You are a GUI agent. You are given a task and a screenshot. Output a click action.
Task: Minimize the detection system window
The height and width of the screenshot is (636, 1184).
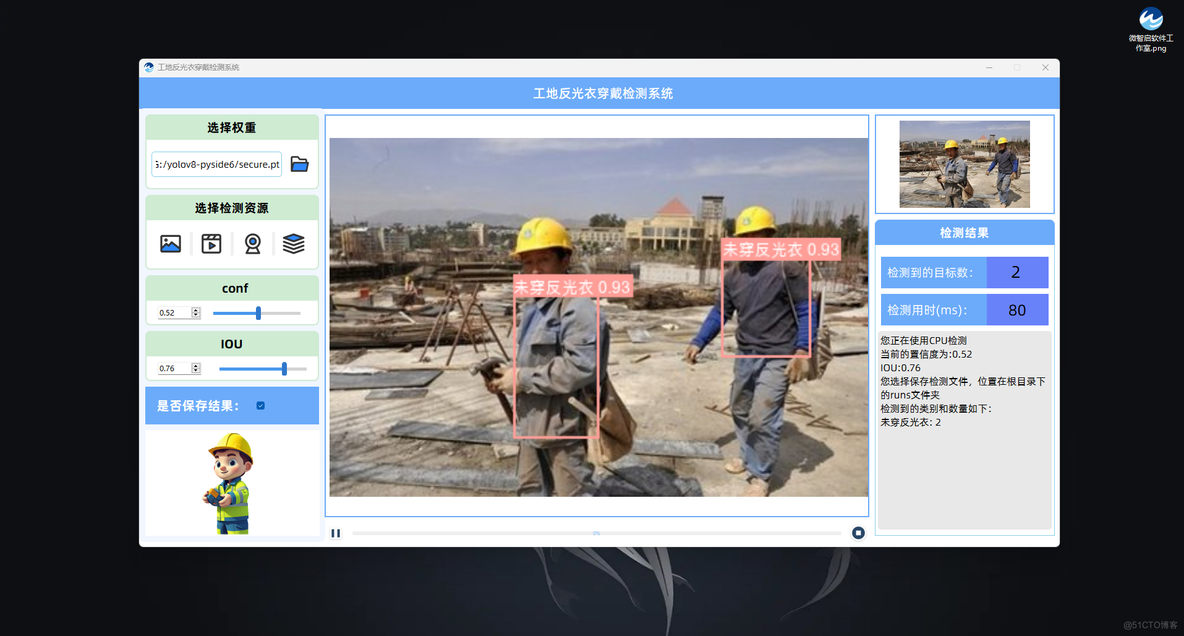tap(989, 68)
